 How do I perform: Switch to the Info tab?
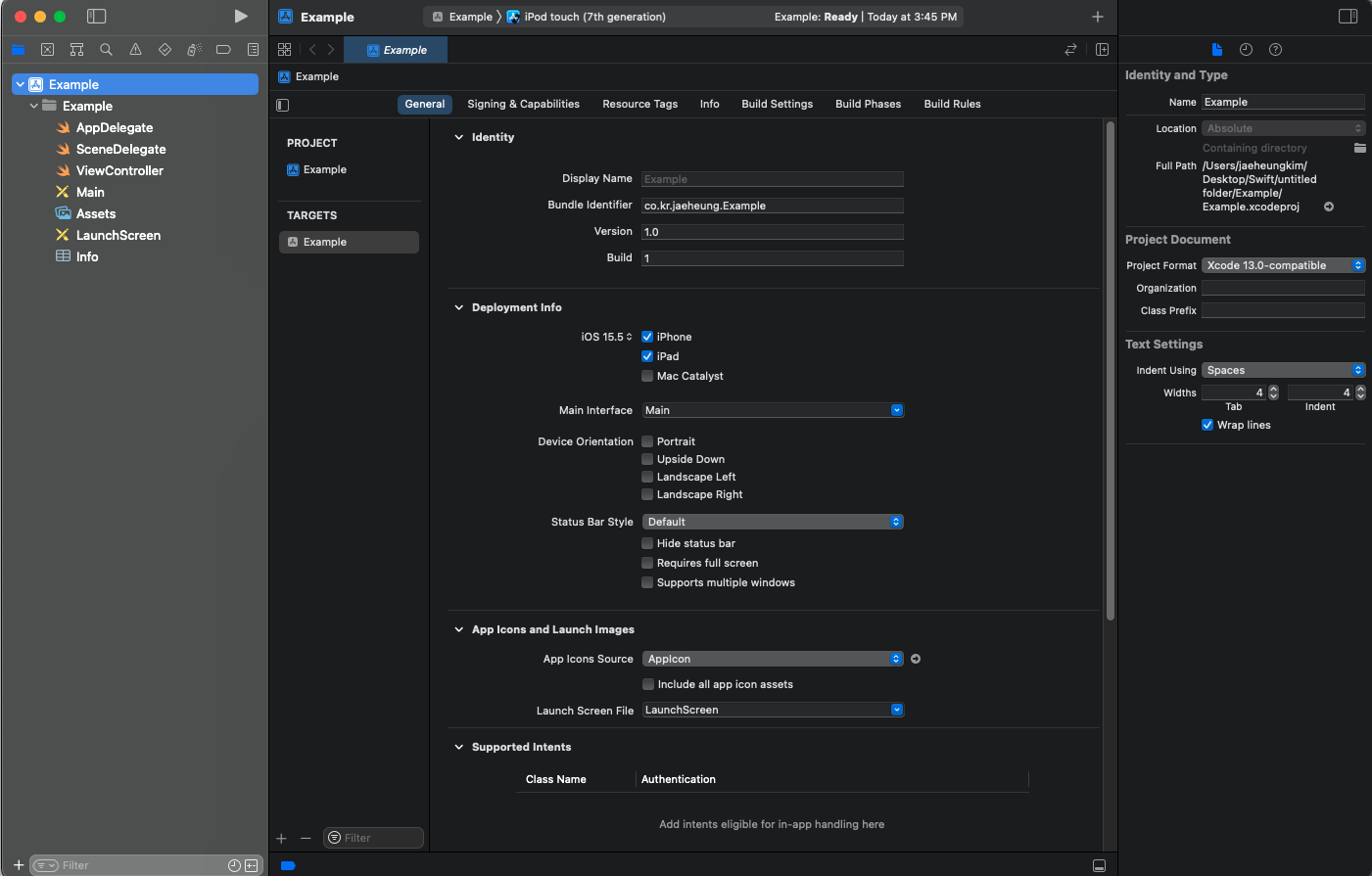(x=710, y=104)
